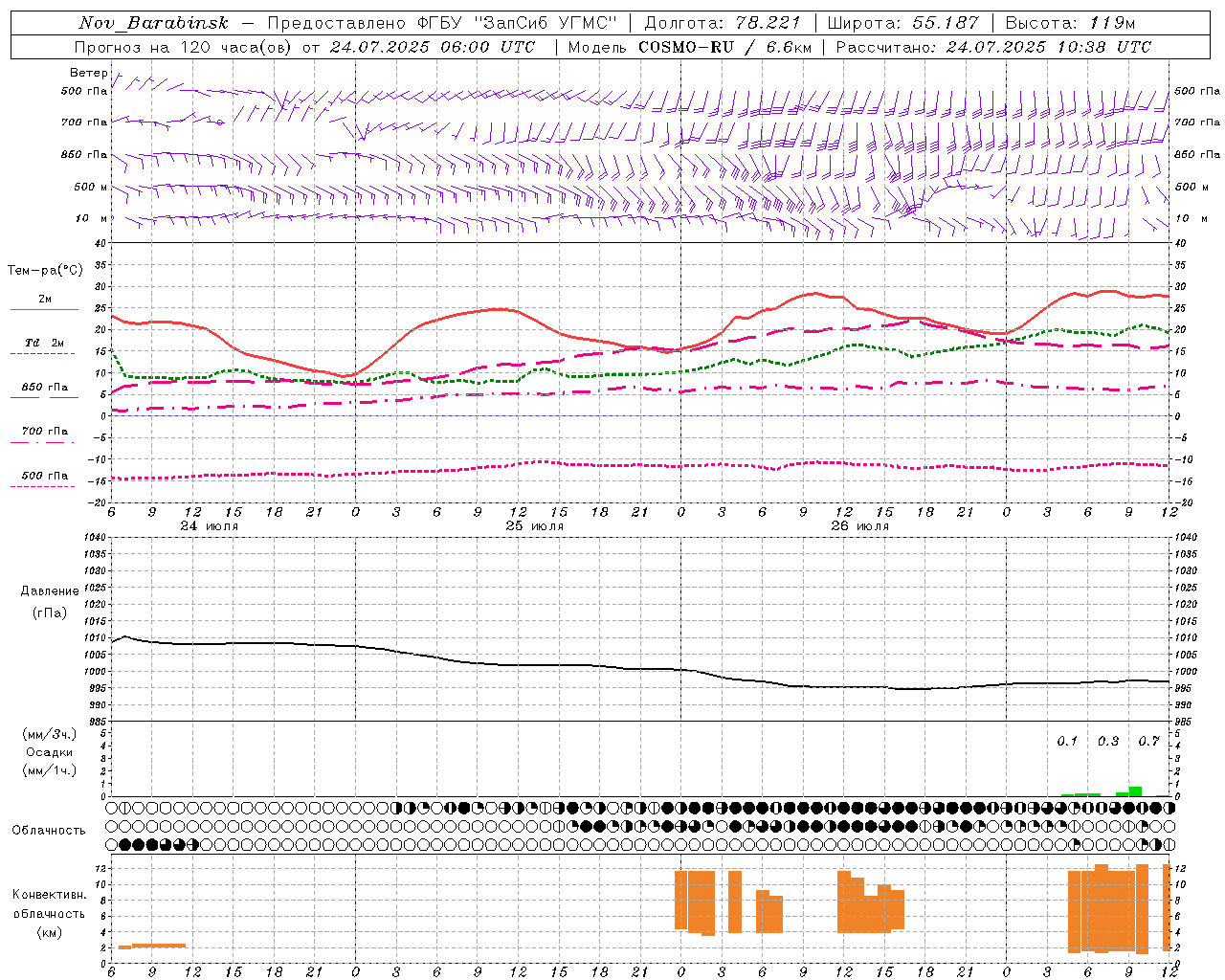
Task: Click the Осадки panel label
Action: tap(50, 752)
